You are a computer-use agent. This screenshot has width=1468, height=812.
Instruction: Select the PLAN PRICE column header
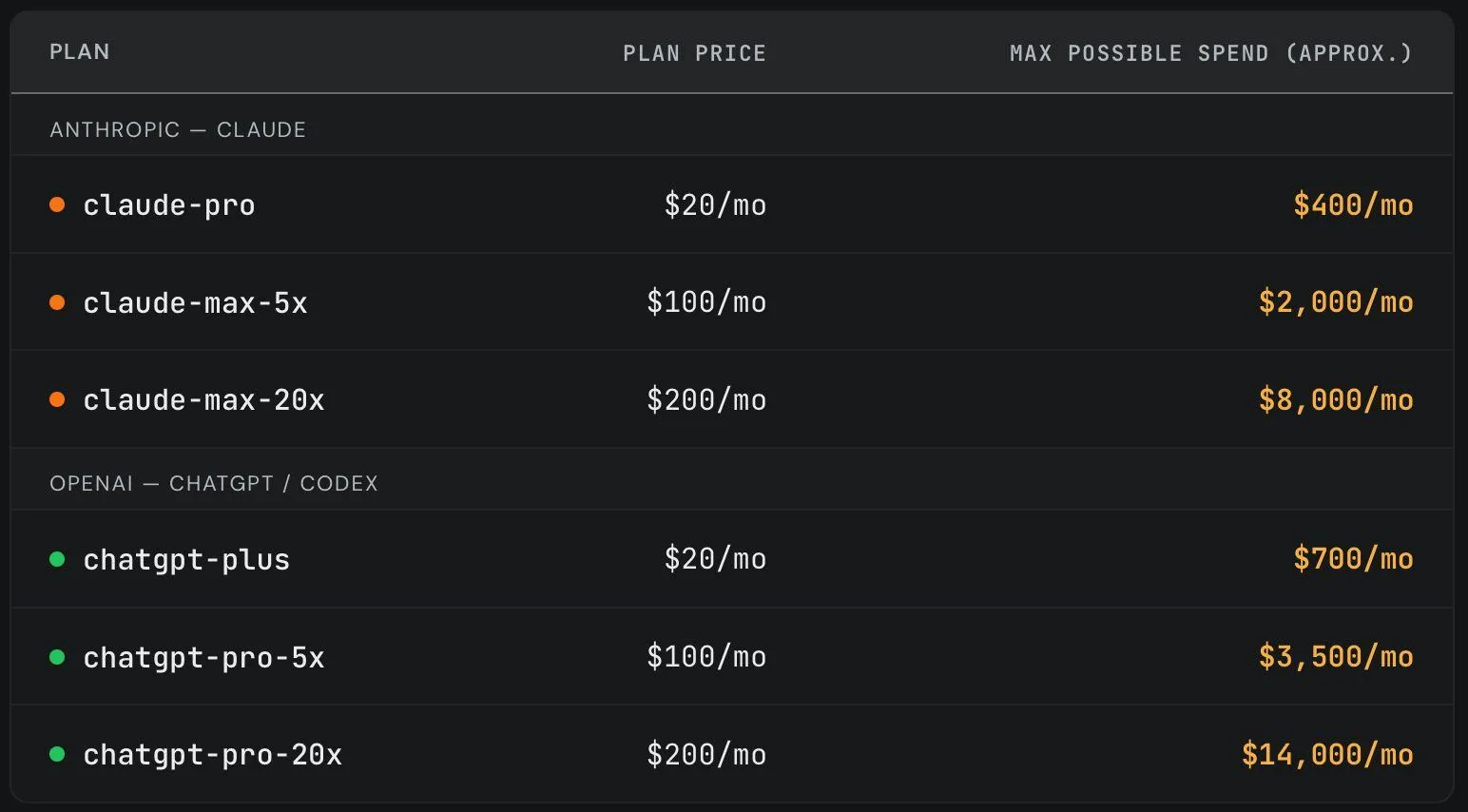pos(694,53)
